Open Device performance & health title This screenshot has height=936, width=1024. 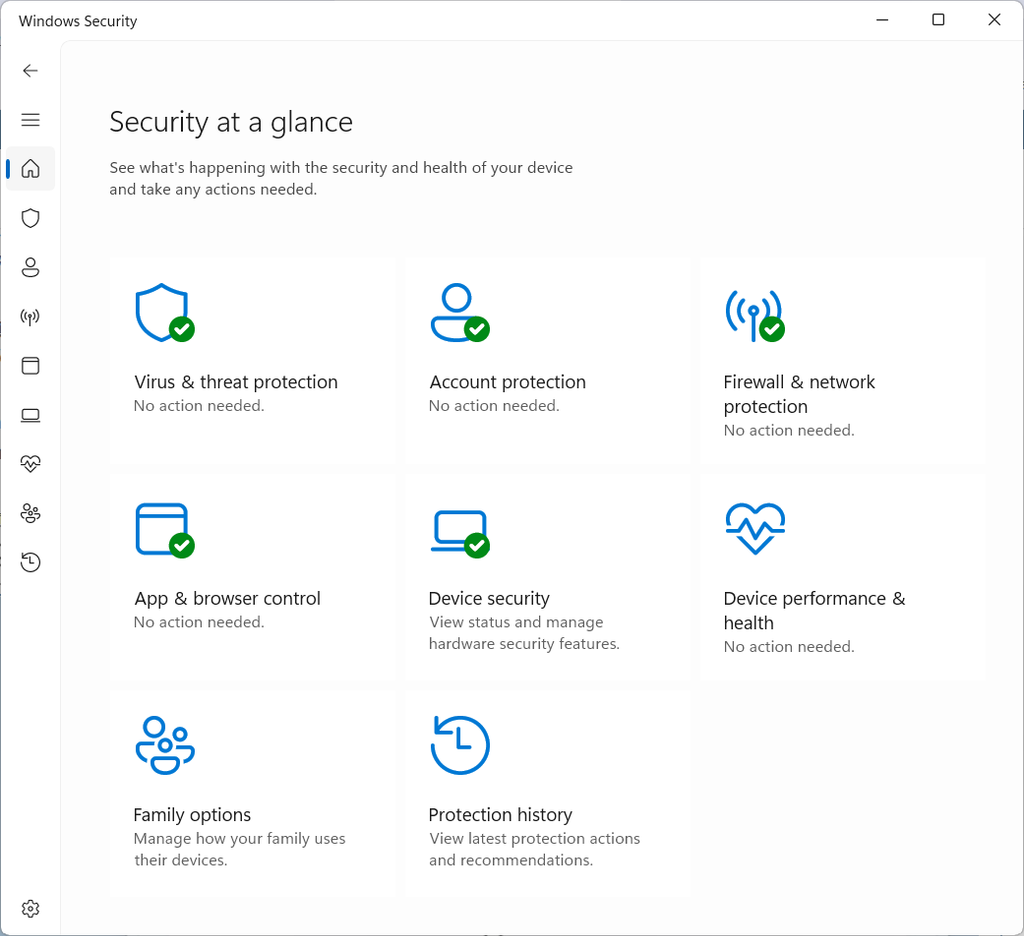coord(814,611)
